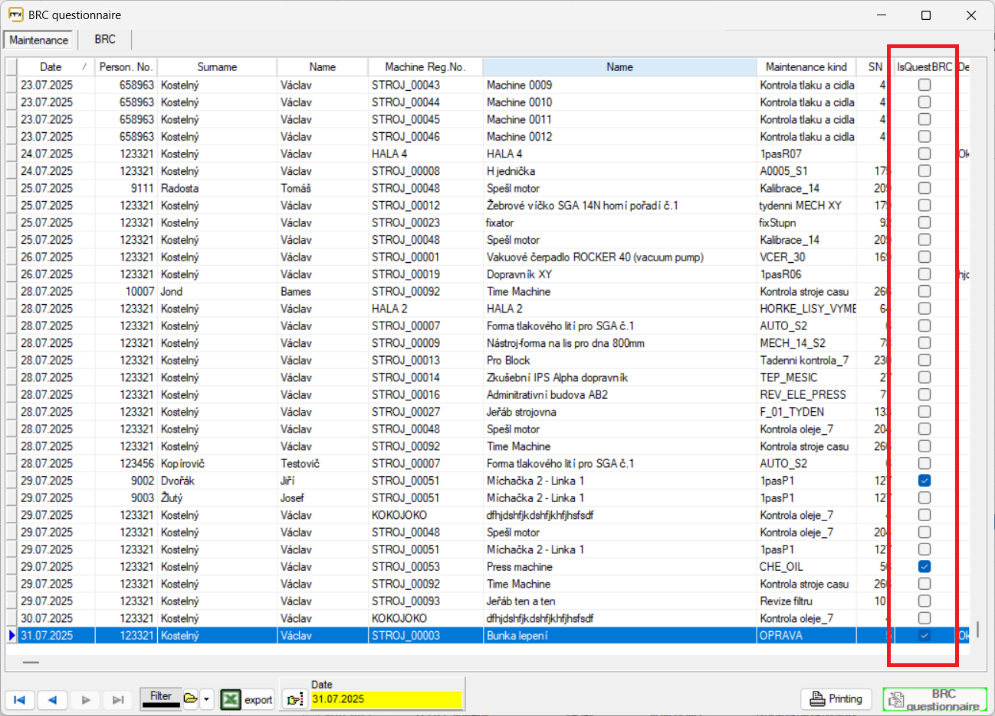Screen dimensions: 995x716
Task: Click the pointing hand date selector icon
Action: coord(294,699)
